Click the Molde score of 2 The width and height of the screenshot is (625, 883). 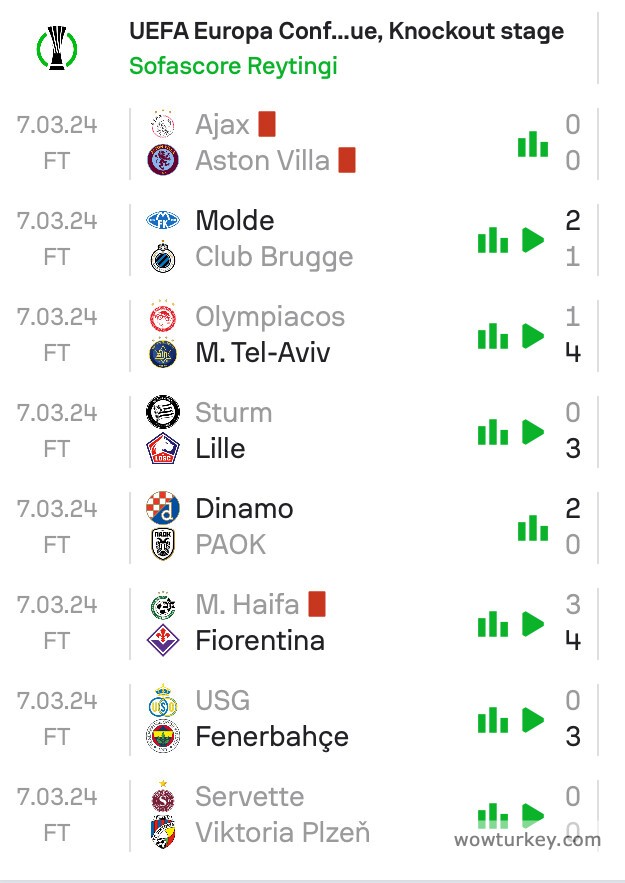572,220
